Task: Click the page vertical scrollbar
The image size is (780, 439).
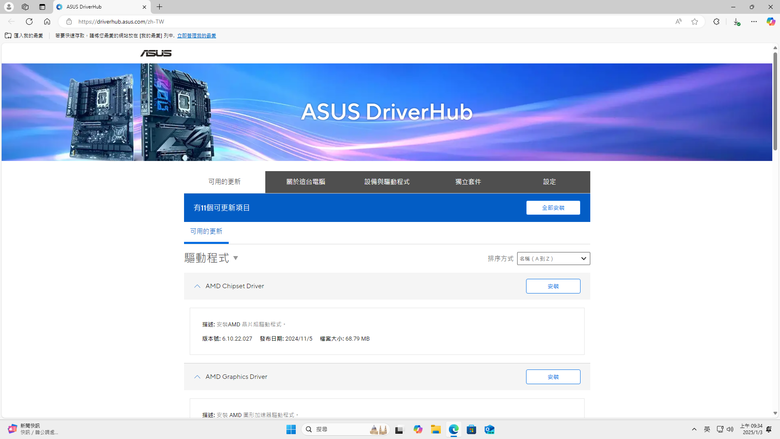Action: coord(775,99)
